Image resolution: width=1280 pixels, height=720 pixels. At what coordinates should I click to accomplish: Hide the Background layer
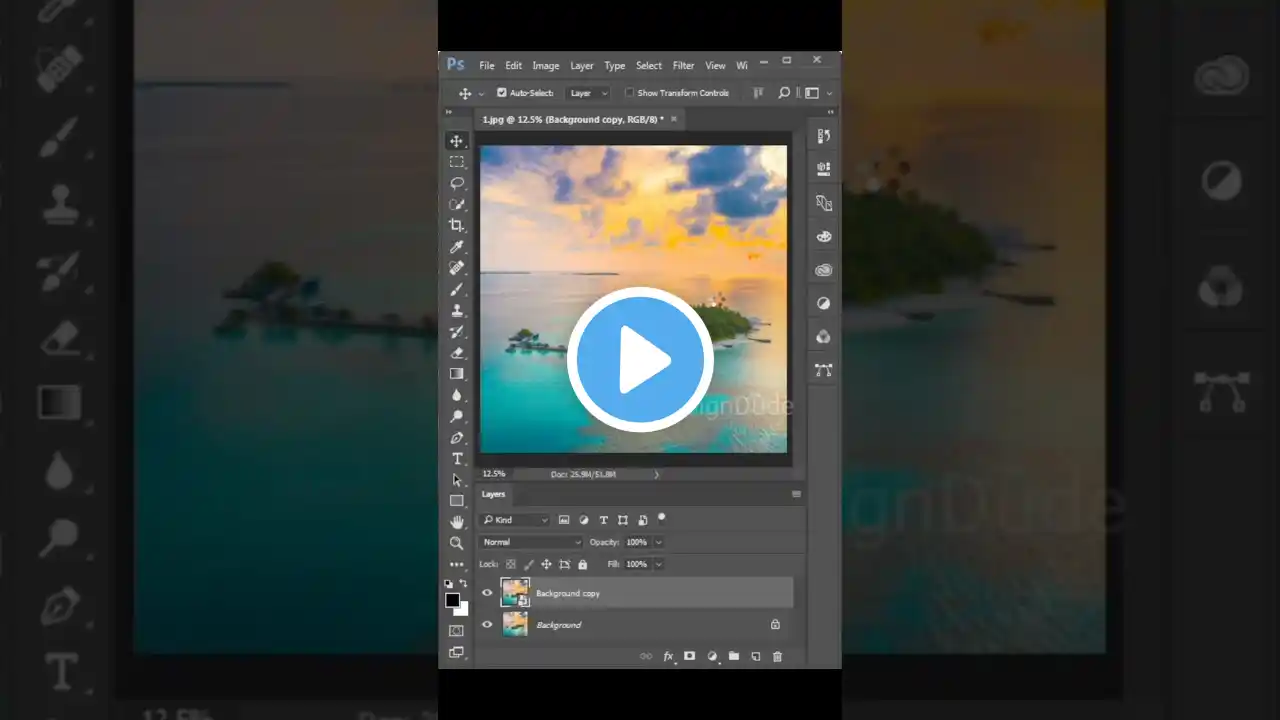[487, 625]
